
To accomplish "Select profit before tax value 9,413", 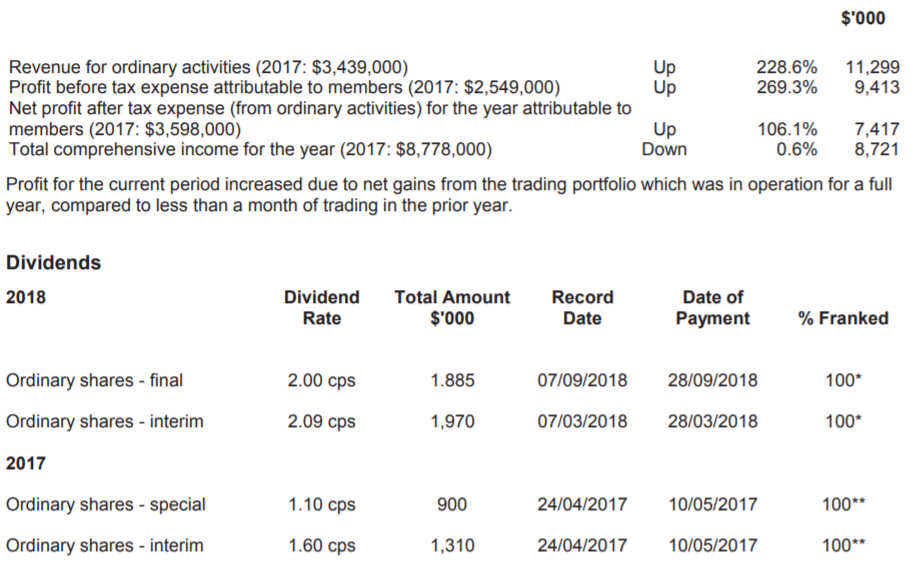I will tap(877, 88).
